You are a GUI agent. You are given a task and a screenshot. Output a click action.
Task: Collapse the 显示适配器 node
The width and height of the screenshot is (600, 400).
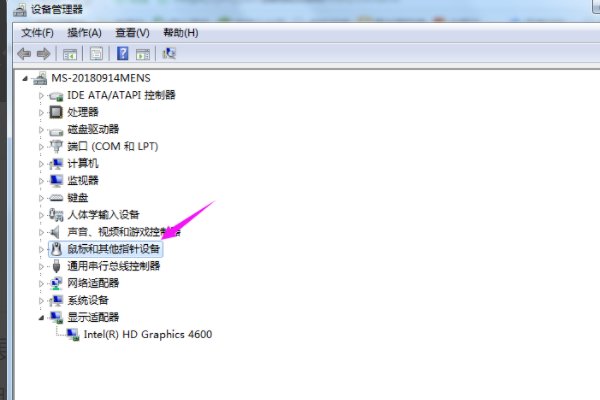(41, 317)
